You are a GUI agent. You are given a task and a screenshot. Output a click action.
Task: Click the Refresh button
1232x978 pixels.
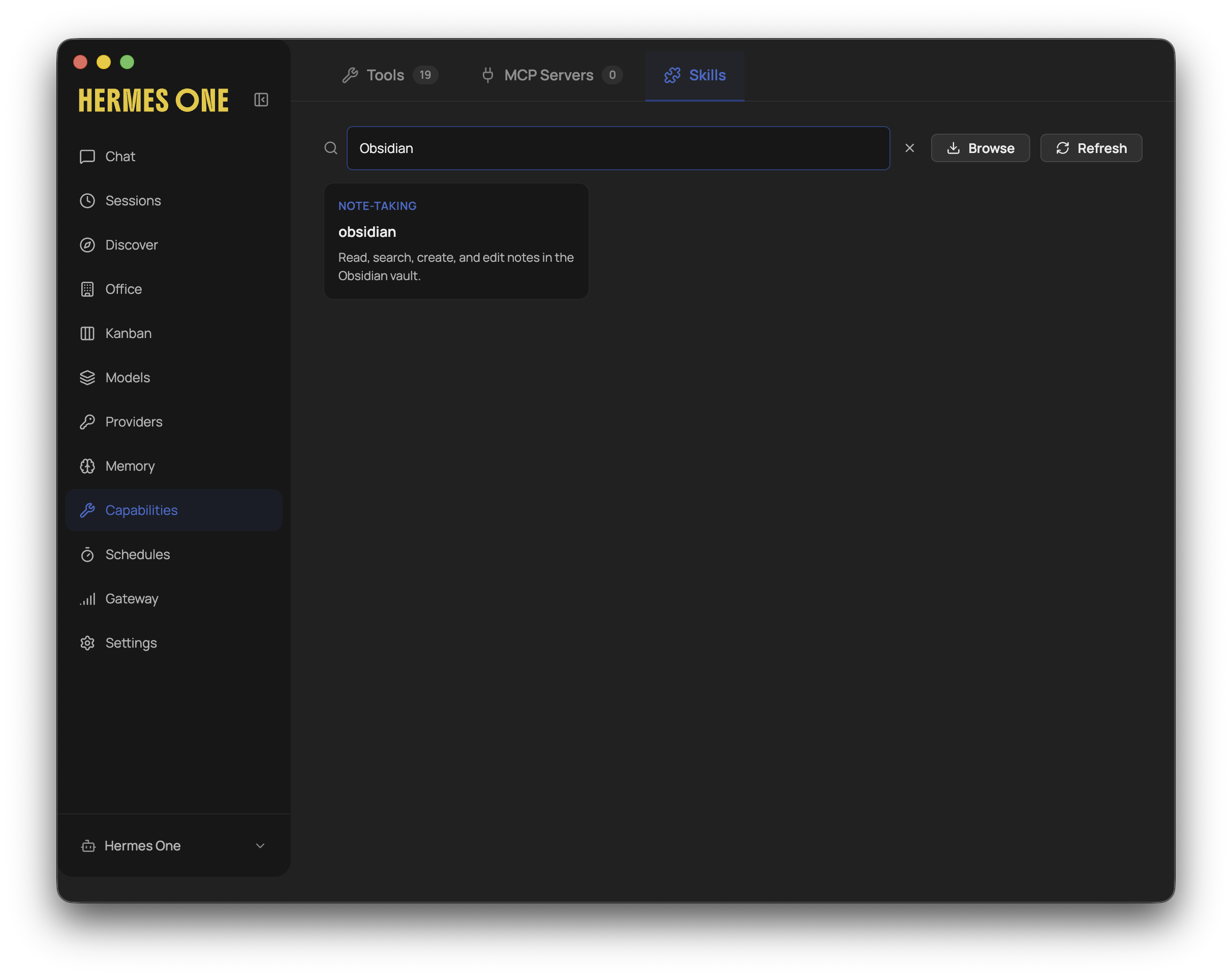[1091, 148]
